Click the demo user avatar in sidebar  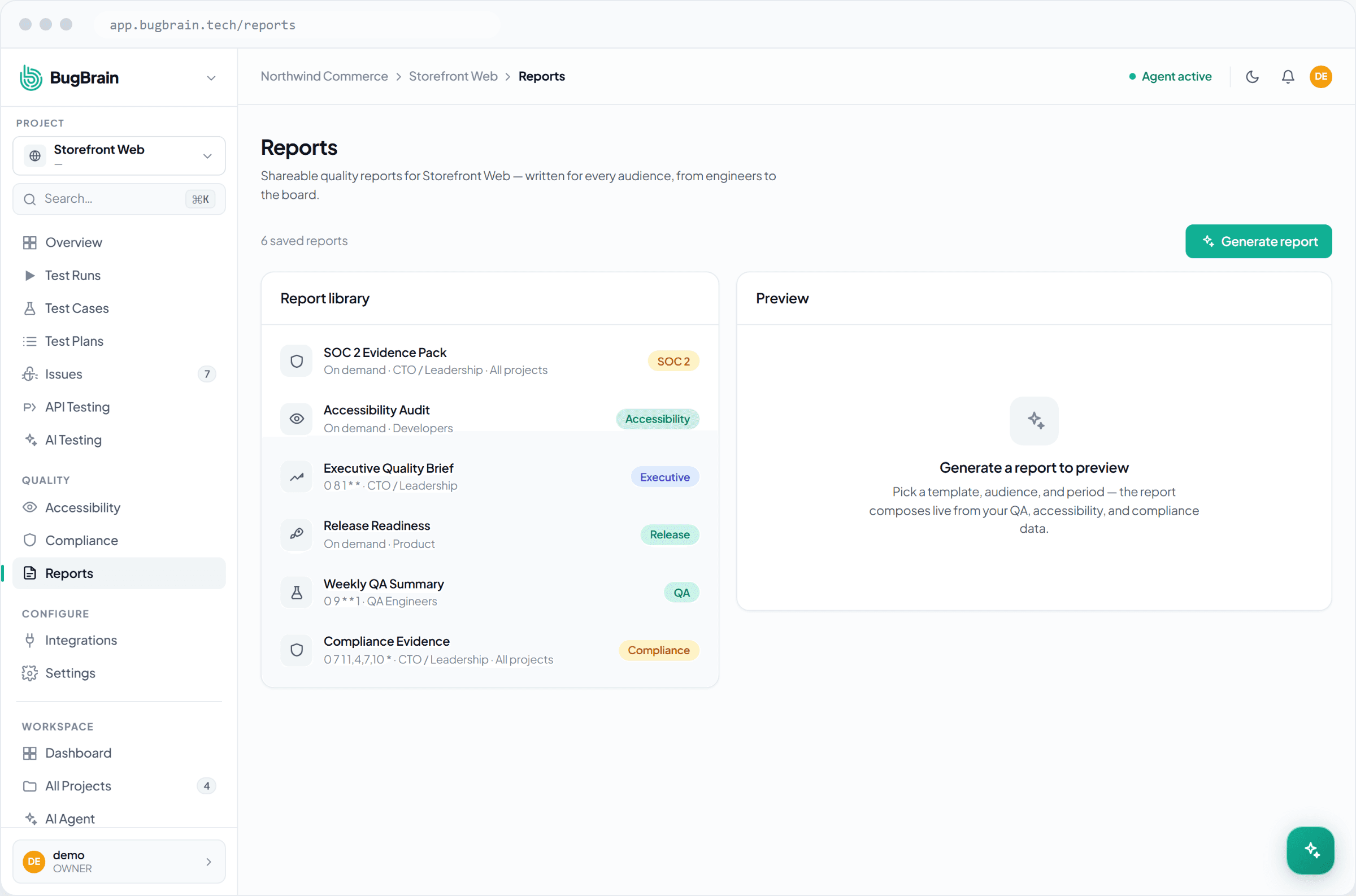coord(34,862)
